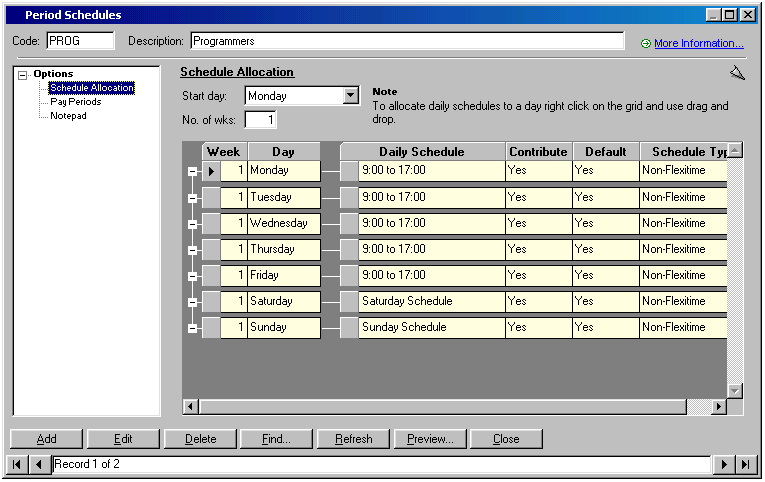This screenshot has width=765, height=482.
Task: Open the More Information link
Action: 699,43
